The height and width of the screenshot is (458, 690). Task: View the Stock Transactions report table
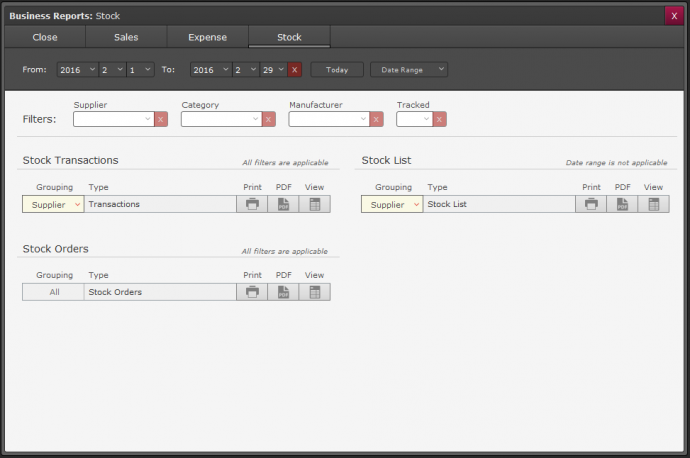point(314,204)
